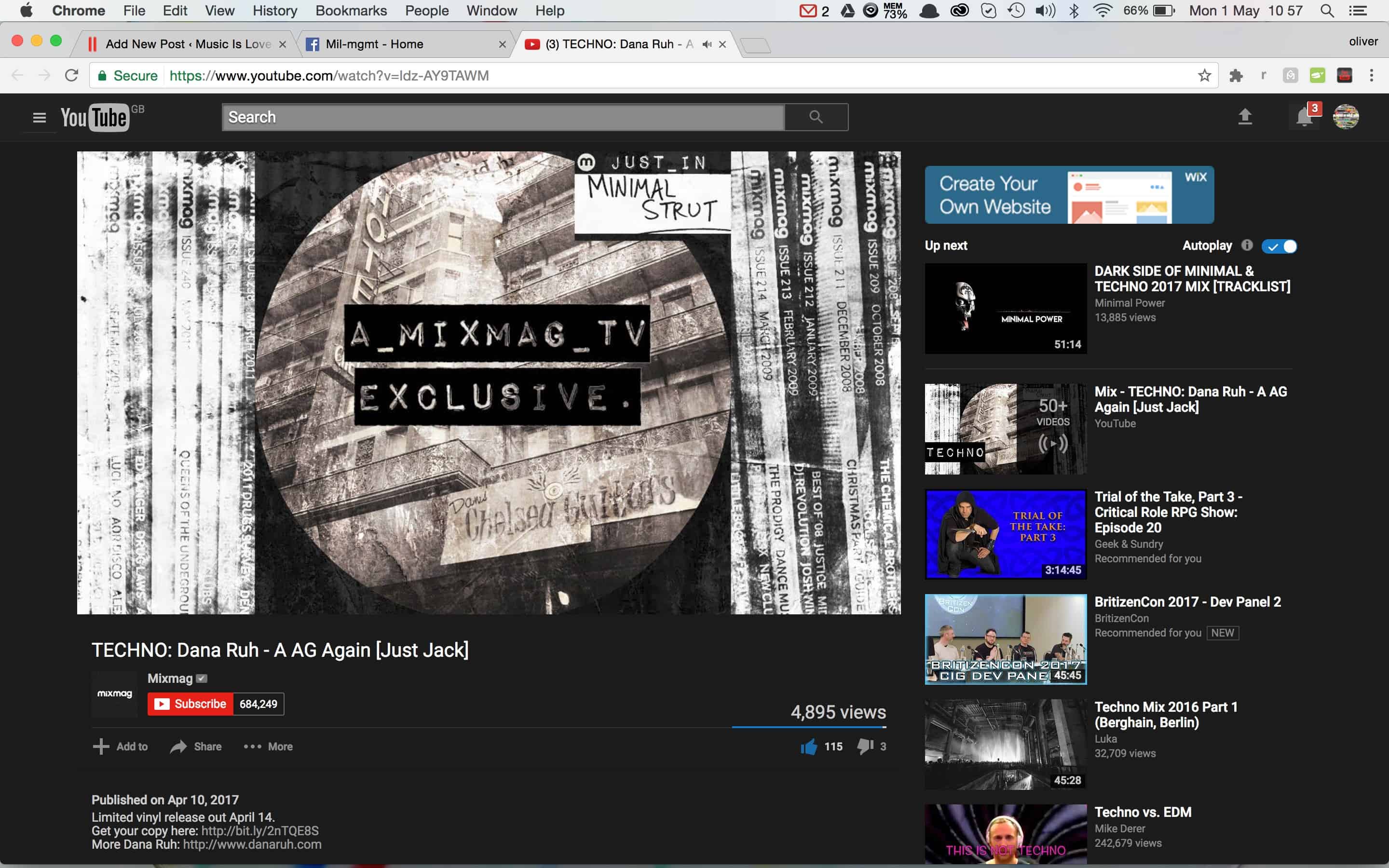Subscribe to the Mixmag channel

pyautogui.click(x=191, y=704)
